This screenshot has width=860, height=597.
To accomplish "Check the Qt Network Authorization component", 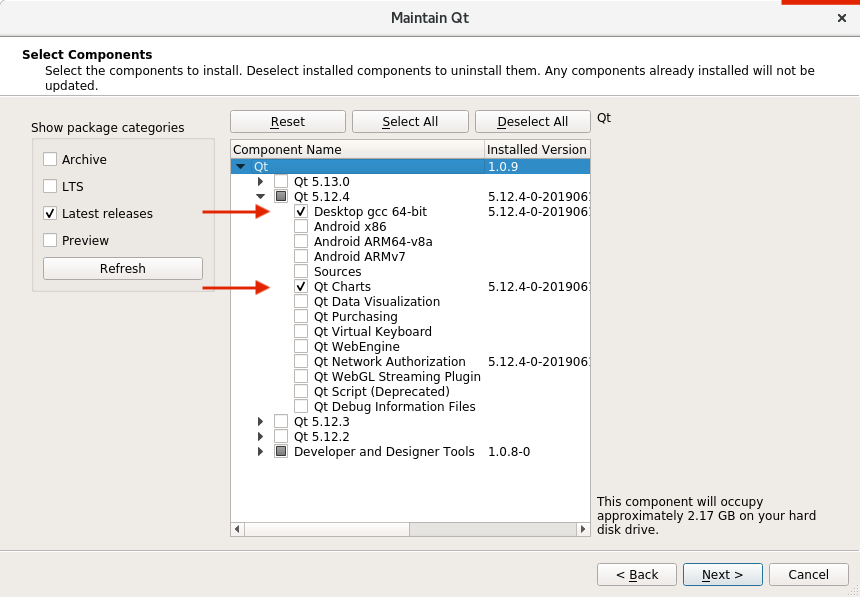I will (x=301, y=361).
